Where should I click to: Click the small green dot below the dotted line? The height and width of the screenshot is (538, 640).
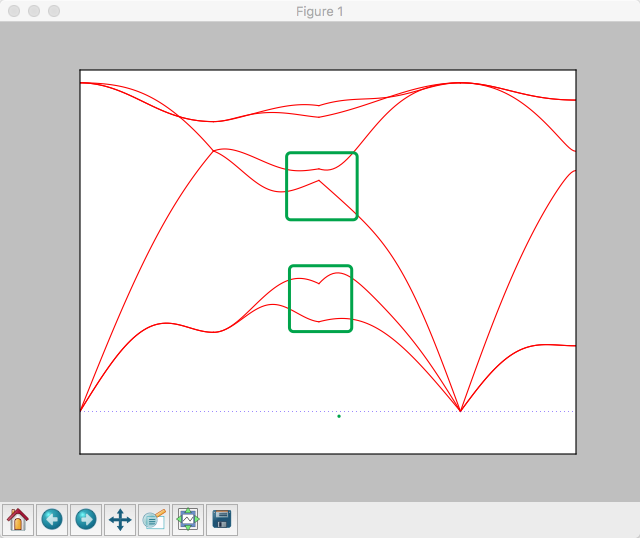point(339,416)
